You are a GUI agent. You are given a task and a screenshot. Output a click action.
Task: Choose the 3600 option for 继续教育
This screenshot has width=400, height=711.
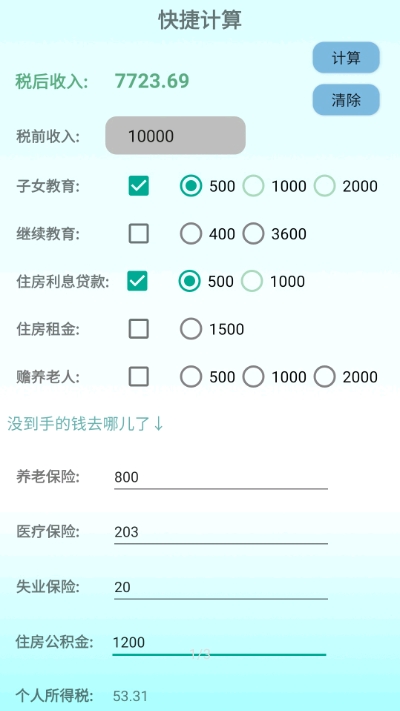(x=275, y=234)
